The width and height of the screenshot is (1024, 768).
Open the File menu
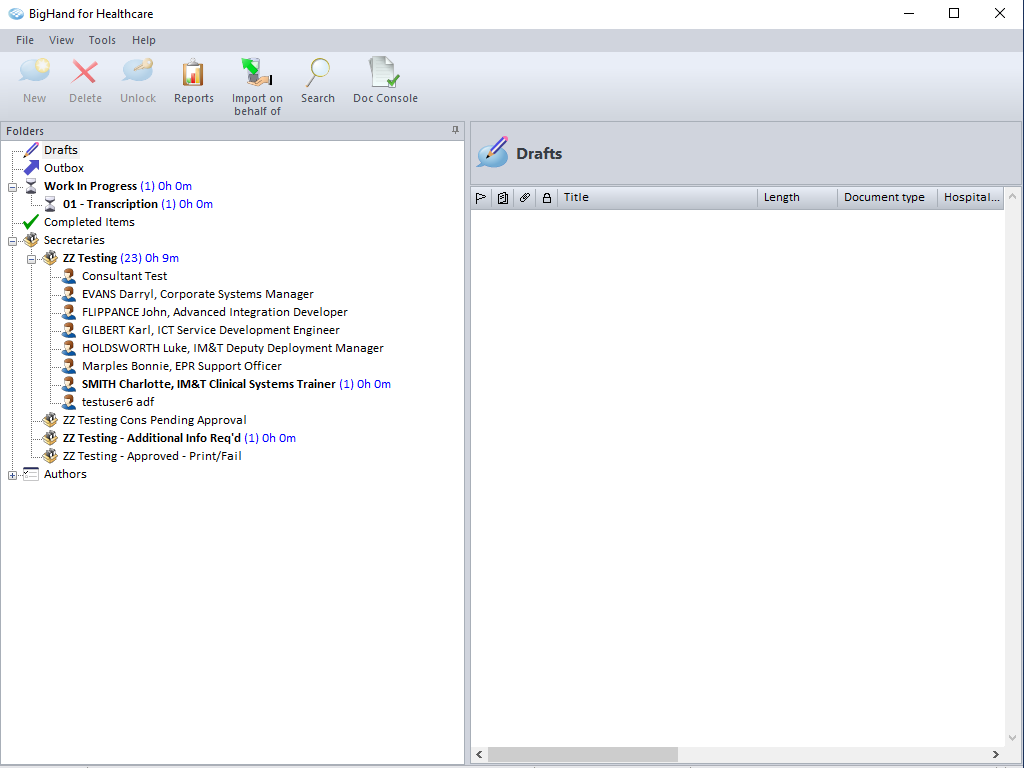click(25, 40)
